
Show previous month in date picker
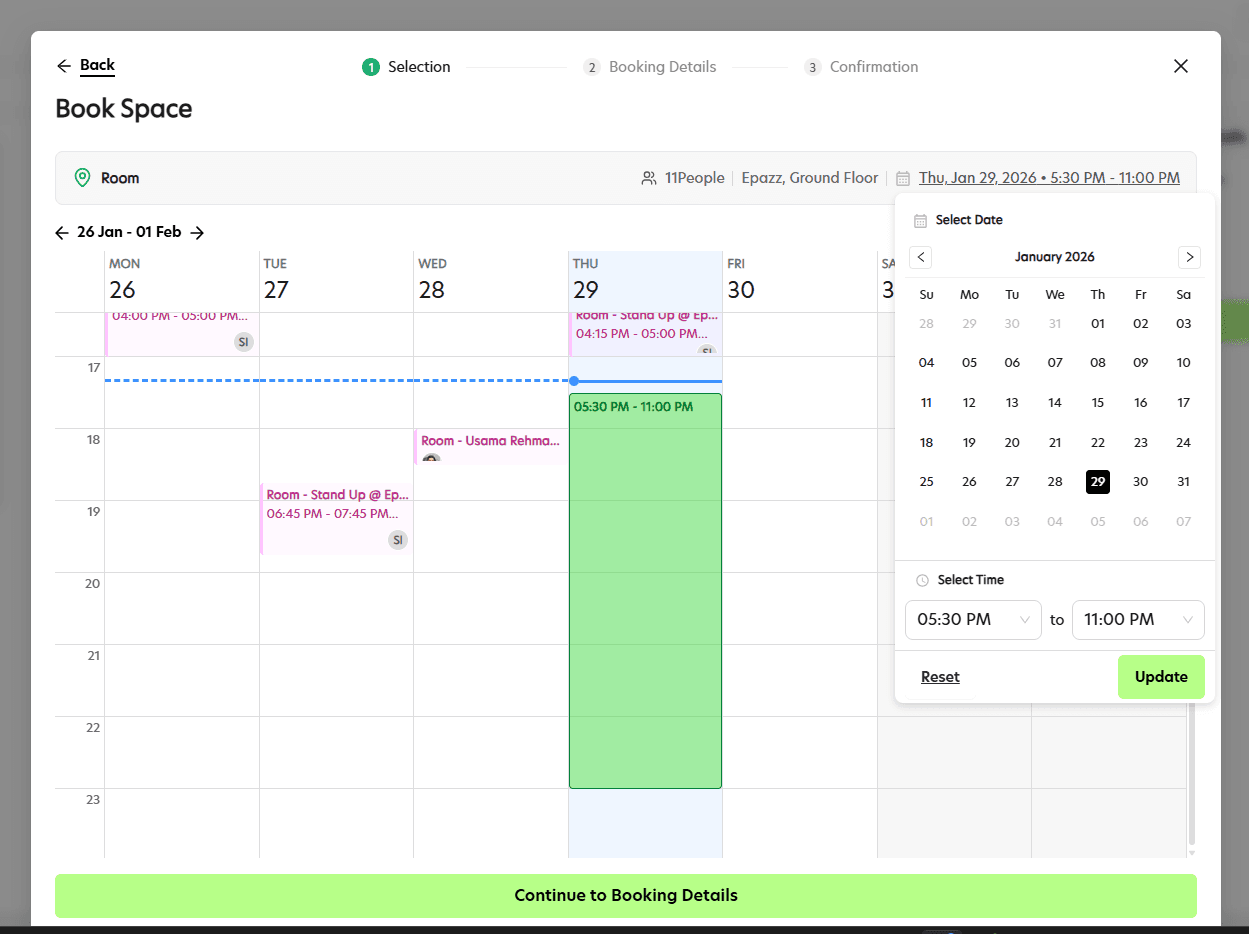coord(921,257)
